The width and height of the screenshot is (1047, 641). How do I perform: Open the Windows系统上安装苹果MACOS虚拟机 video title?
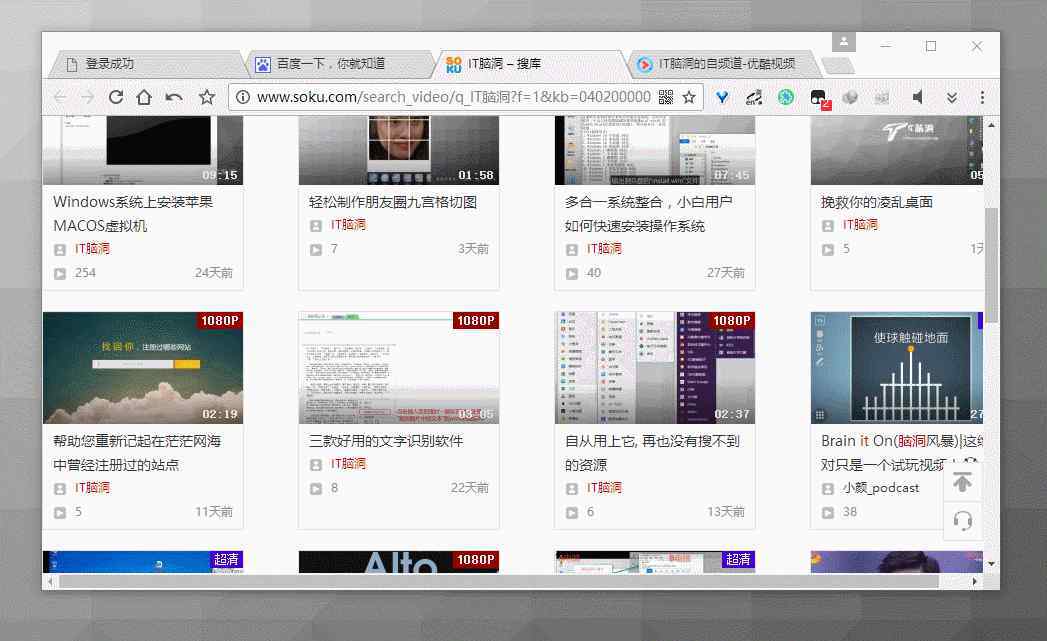click(x=134, y=214)
